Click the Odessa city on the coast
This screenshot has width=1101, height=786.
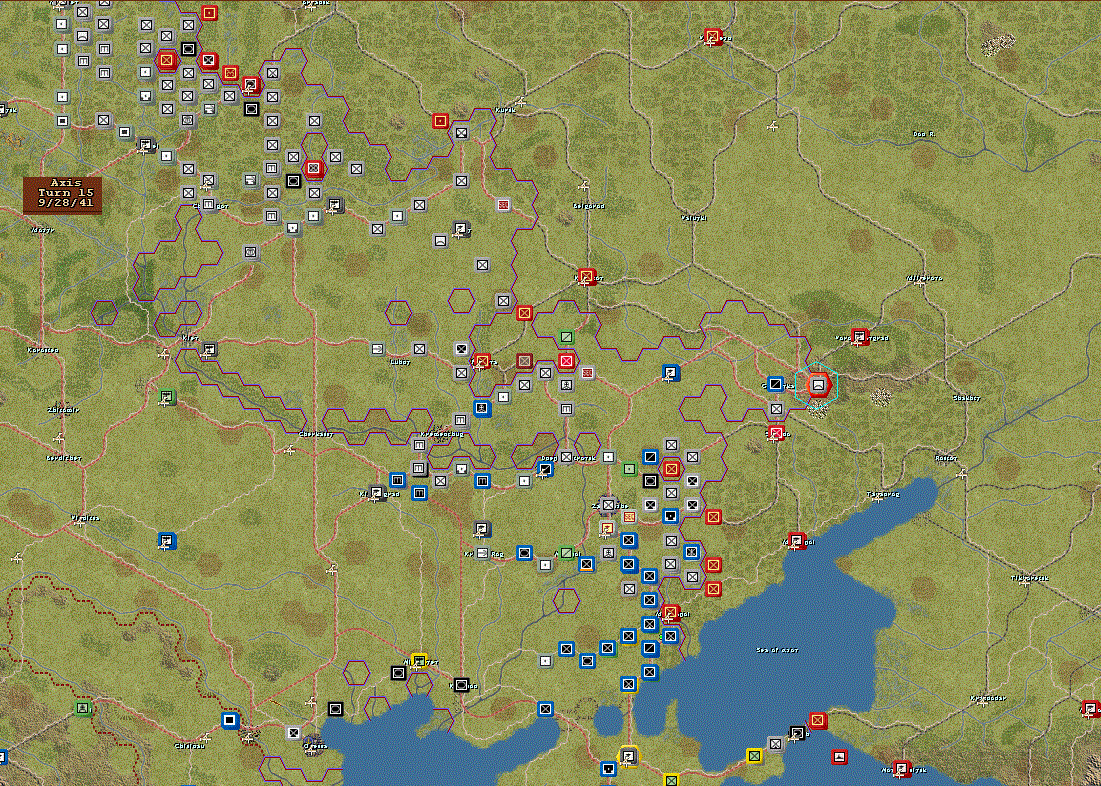coord(314,743)
